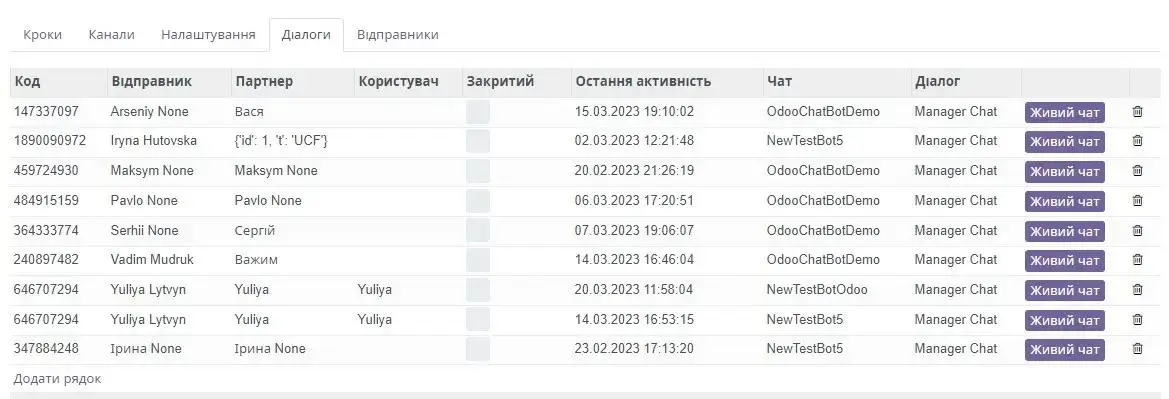1169x399 pixels.
Task: Click partner cell Важим
Action: [256, 260]
